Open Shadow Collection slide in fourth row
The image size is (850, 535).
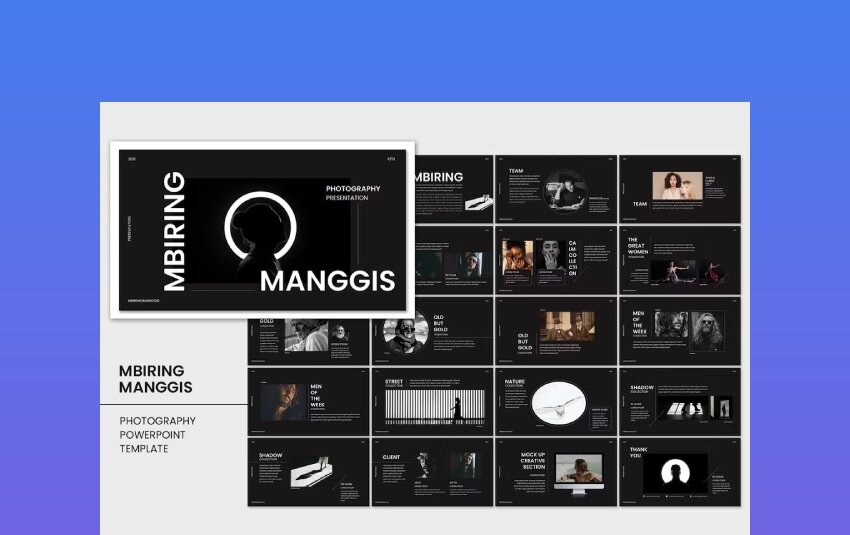click(x=679, y=401)
